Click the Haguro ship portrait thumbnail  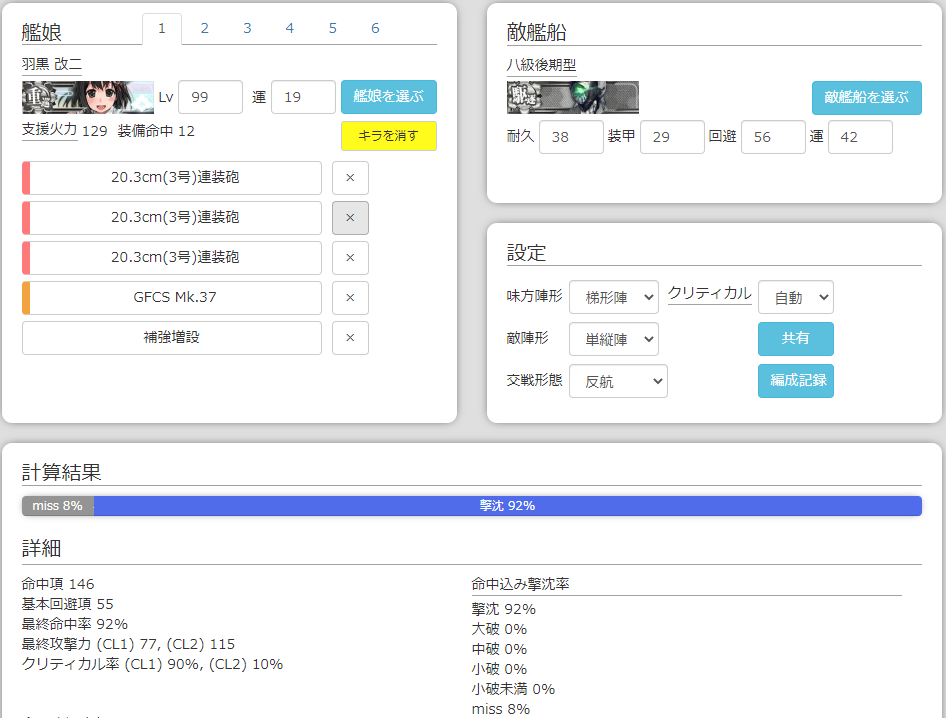[x=88, y=97]
